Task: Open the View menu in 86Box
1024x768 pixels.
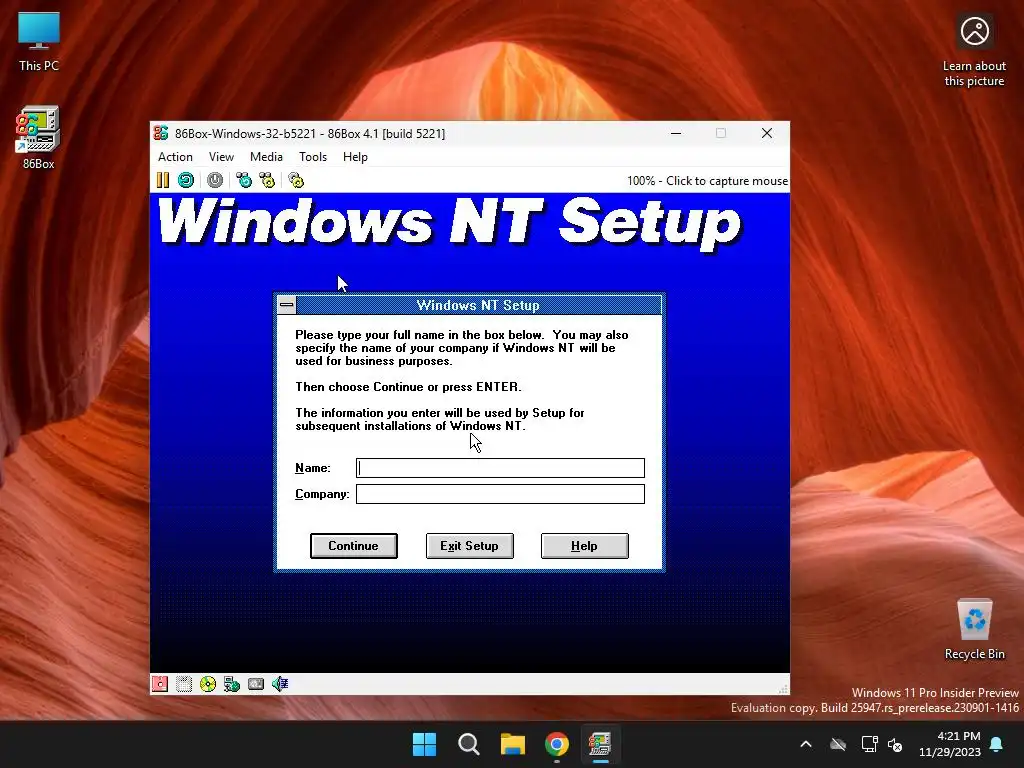Action: [221, 157]
